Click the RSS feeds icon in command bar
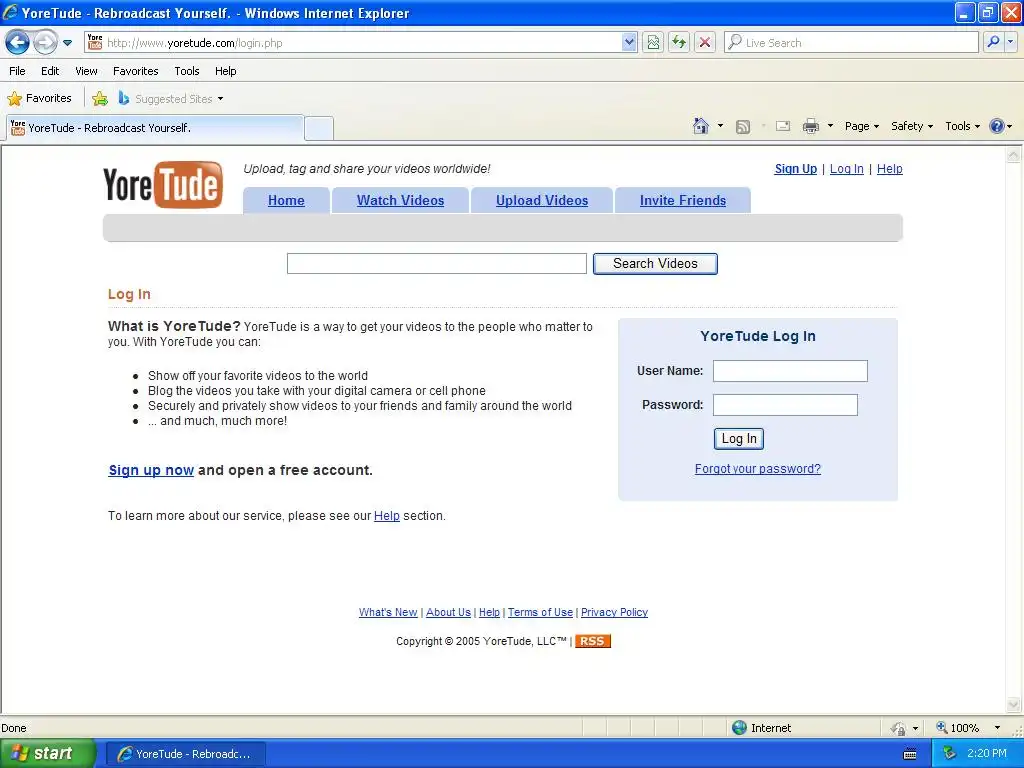 coord(743,127)
